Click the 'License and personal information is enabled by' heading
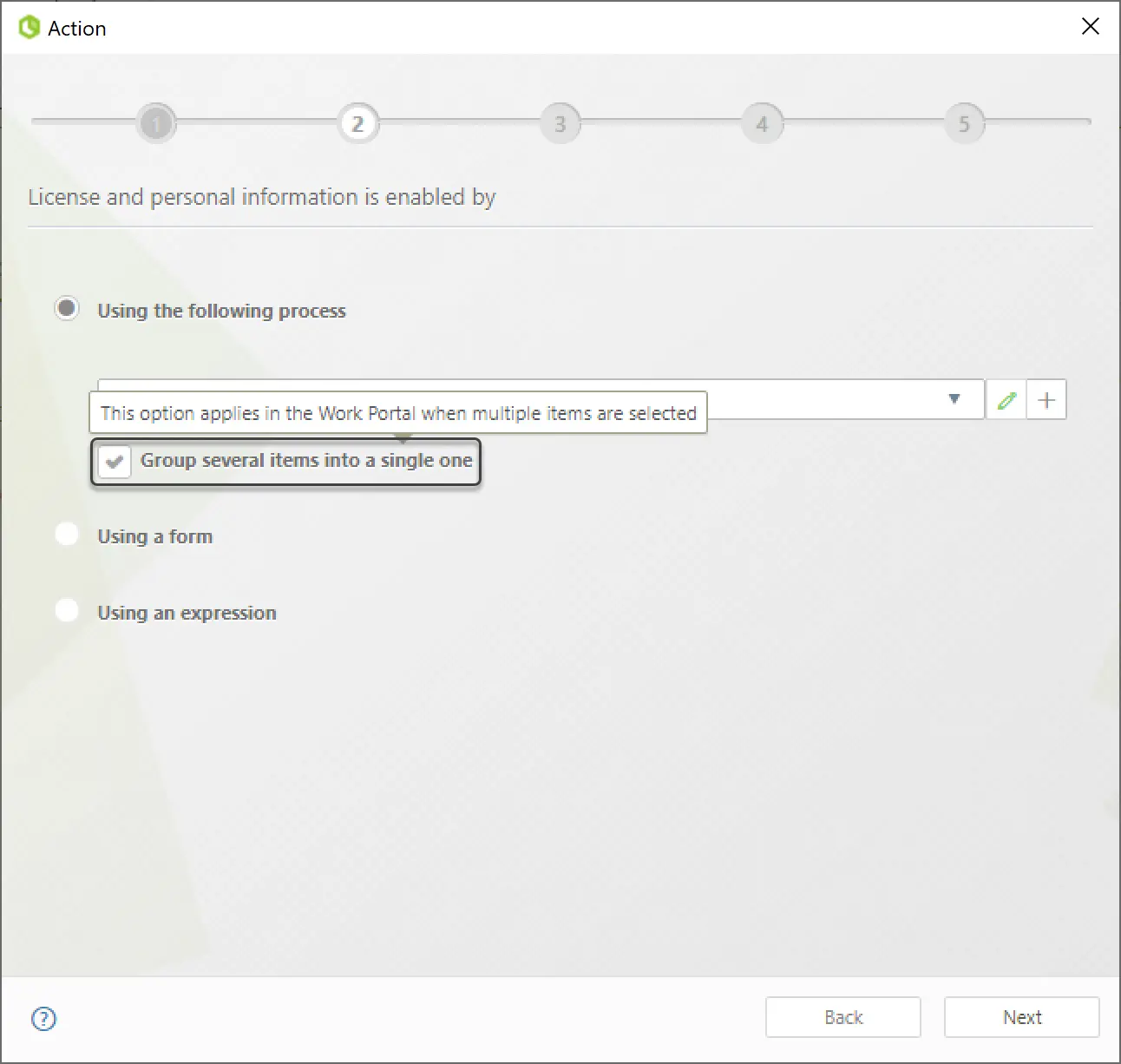 coord(262,197)
